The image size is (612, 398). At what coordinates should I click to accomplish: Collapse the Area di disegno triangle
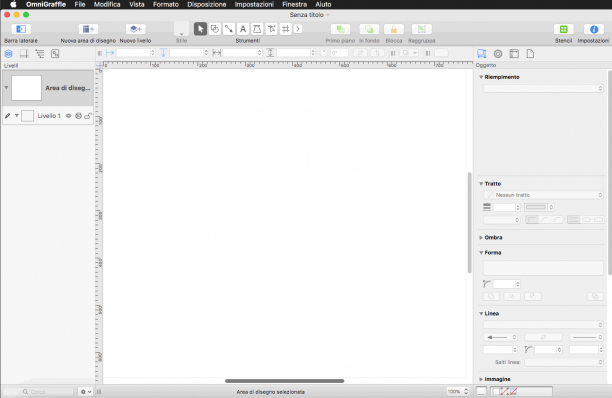coord(6,87)
